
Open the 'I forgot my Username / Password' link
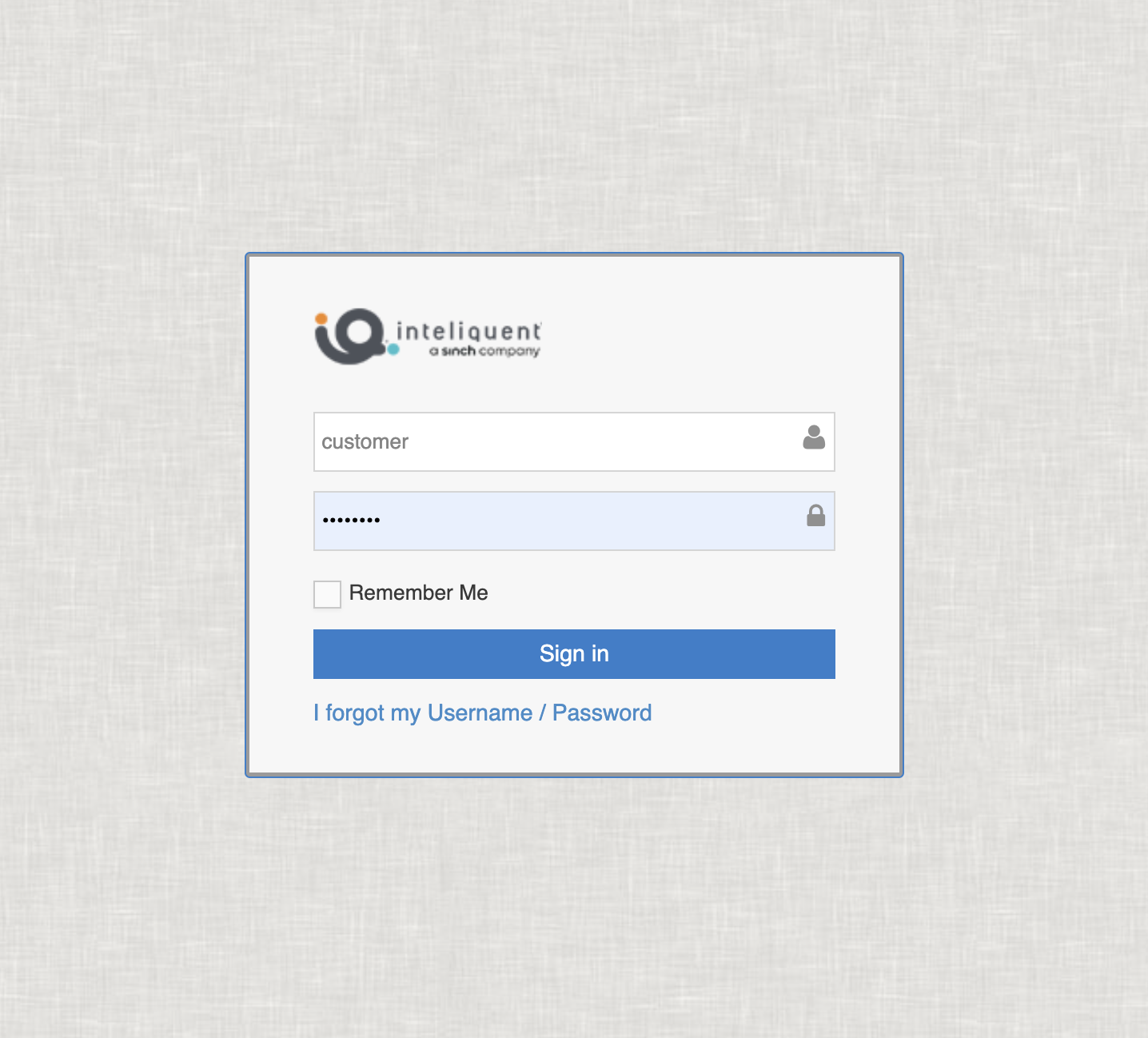point(482,713)
